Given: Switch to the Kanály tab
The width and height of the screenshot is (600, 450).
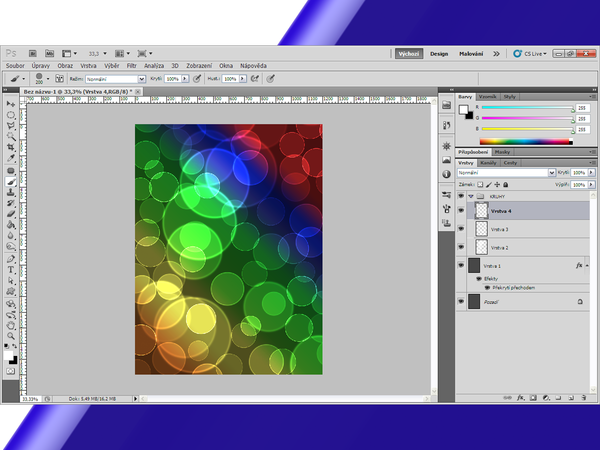Looking at the screenshot, I should 489,162.
